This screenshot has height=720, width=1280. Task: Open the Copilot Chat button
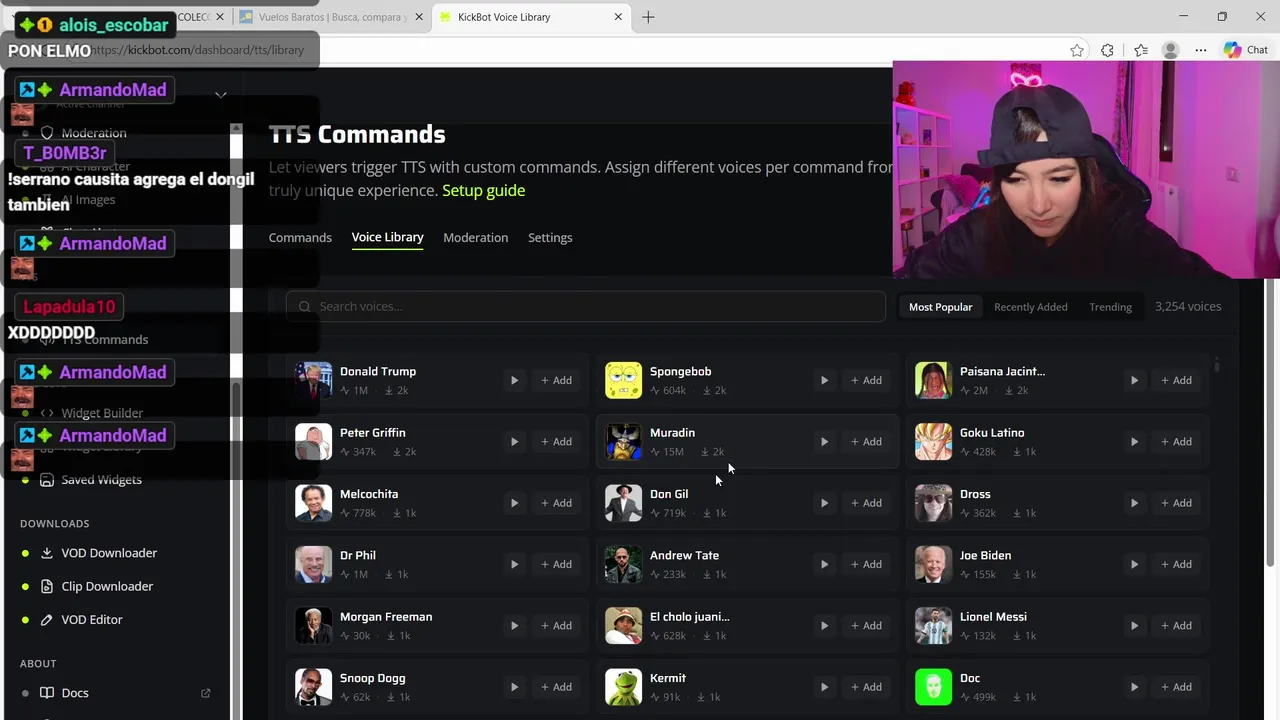pos(1246,50)
